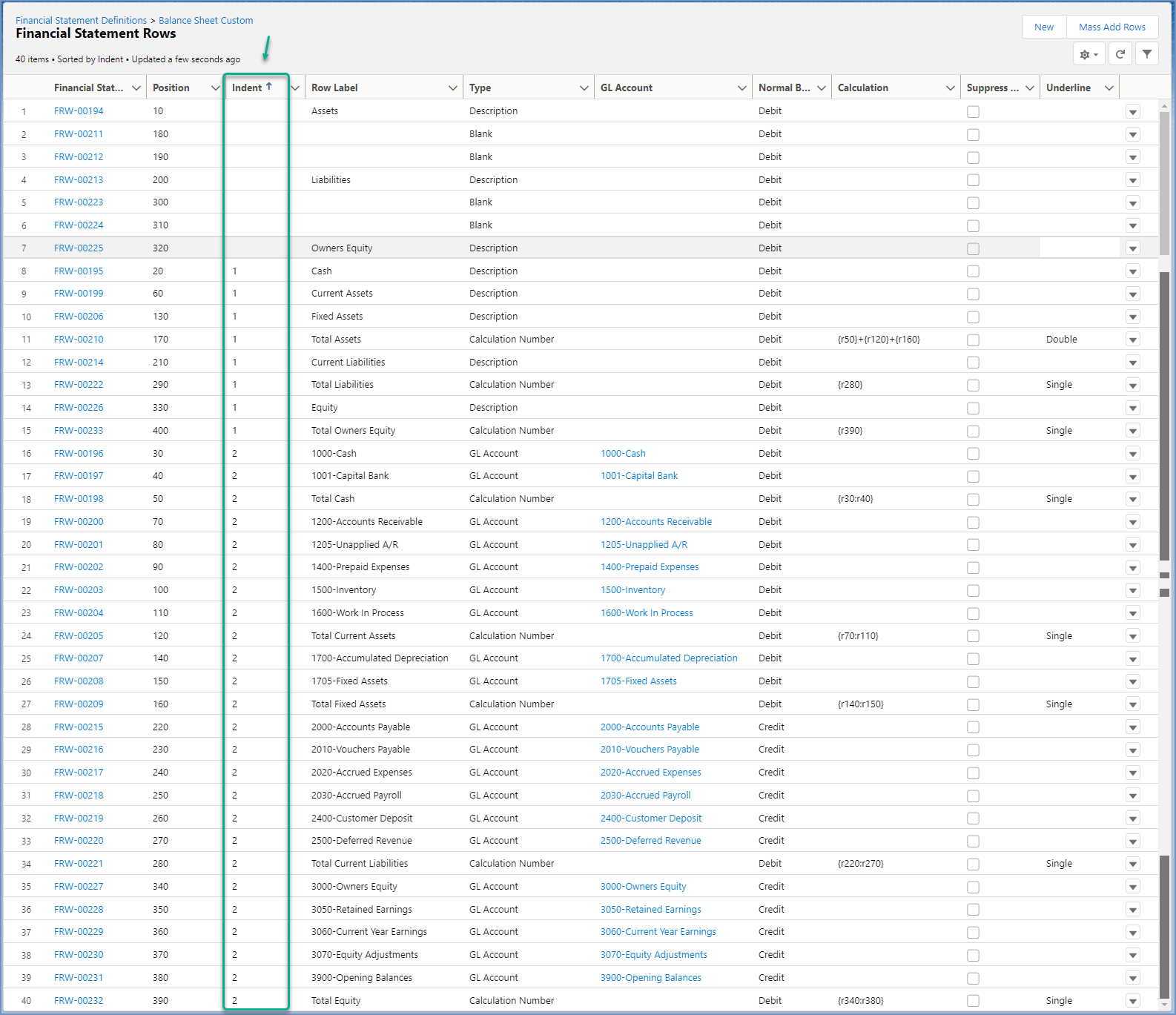Open Balance Sheet Custom breadcrumb
The width and height of the screenshot is (1176, 1015).
205,20
